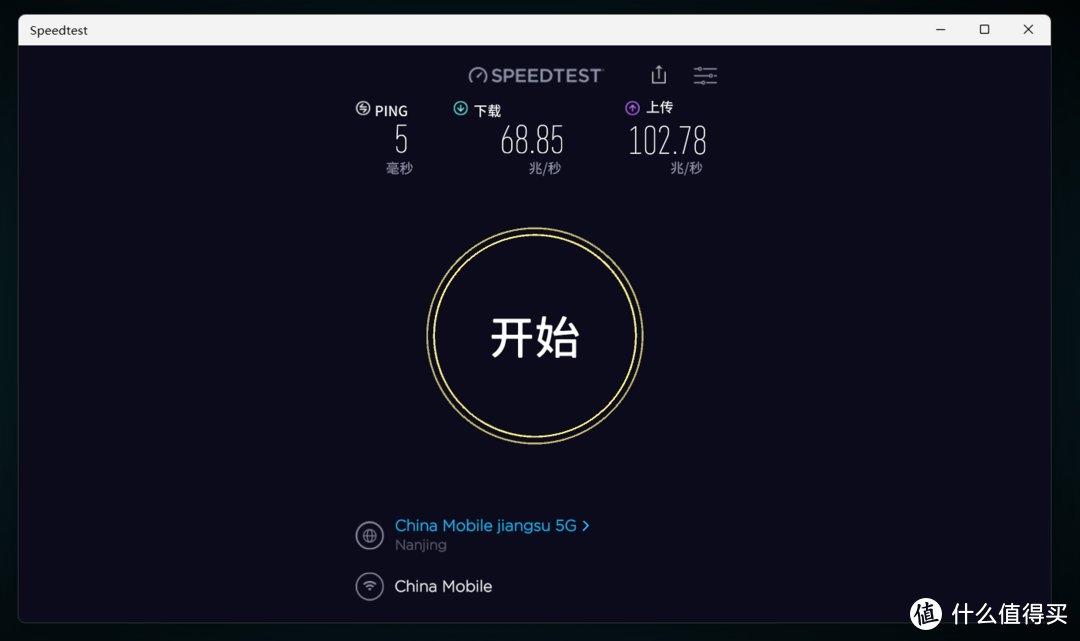Click the Speedtest title bar text
This screenshot has height=641, width=1080.
[58, 30]
